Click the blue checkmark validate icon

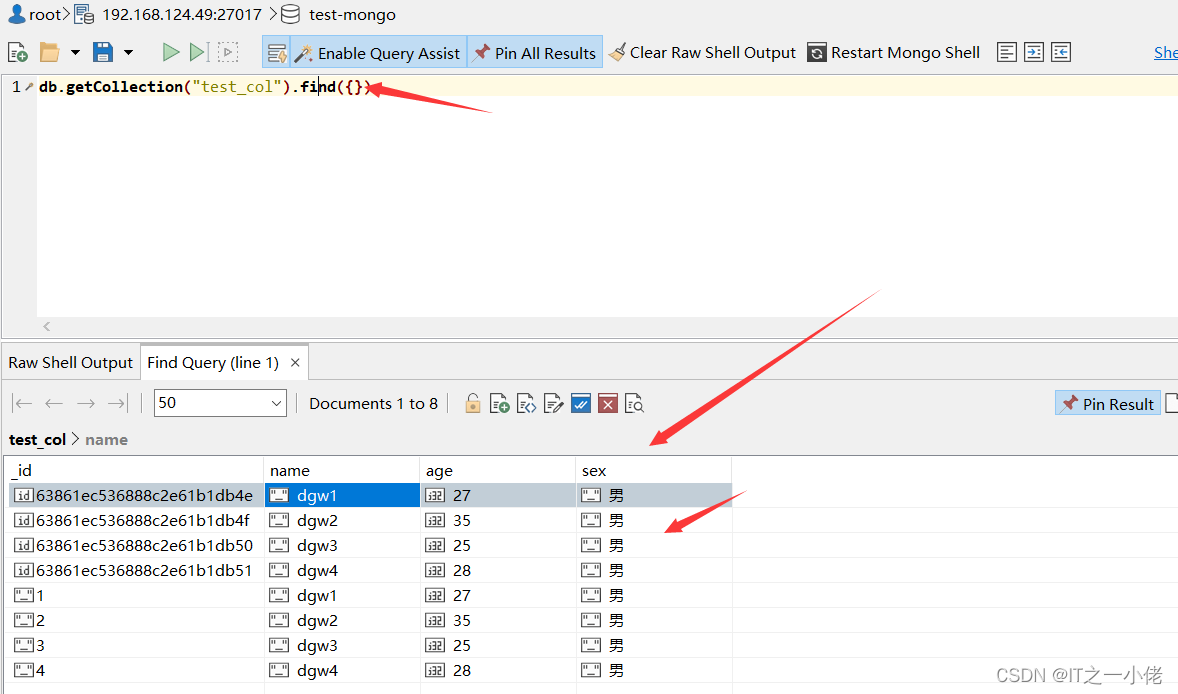[581, 403]
